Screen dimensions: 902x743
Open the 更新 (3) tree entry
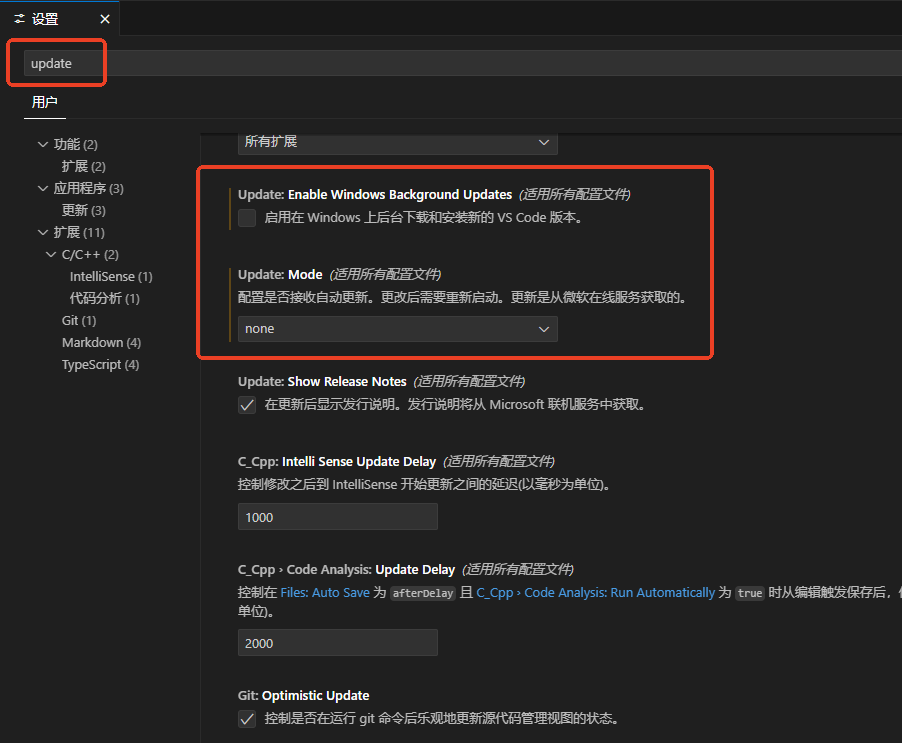pos(83,210)
